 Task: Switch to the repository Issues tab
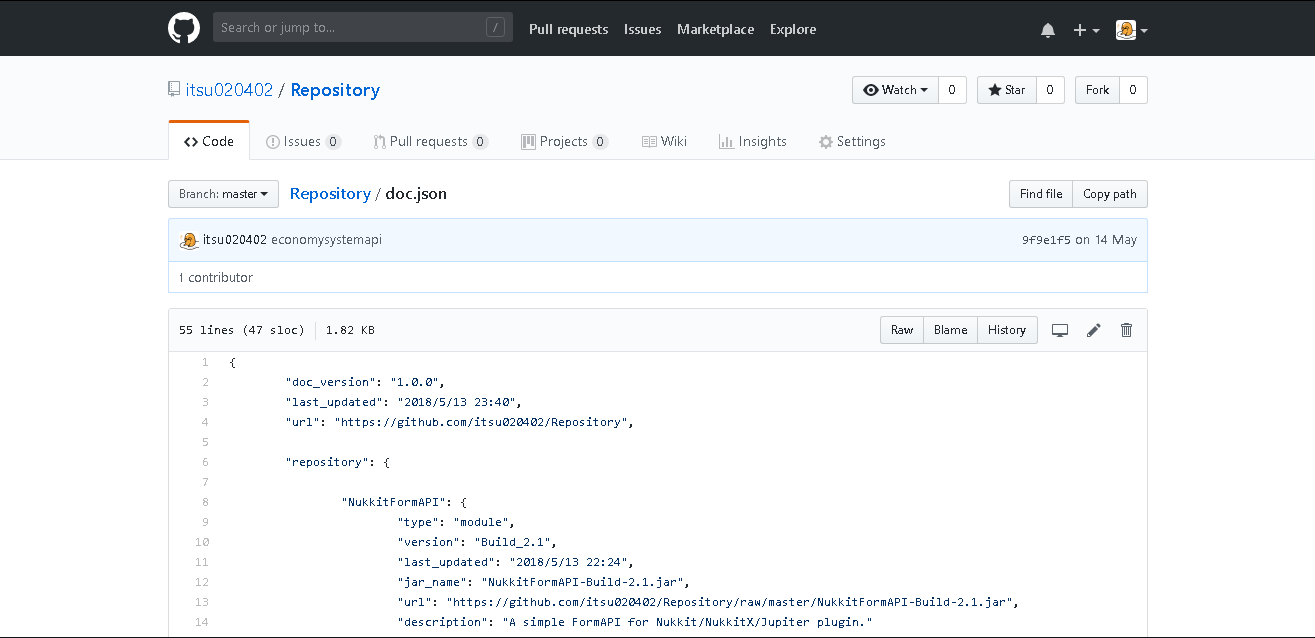coord(303,141)
